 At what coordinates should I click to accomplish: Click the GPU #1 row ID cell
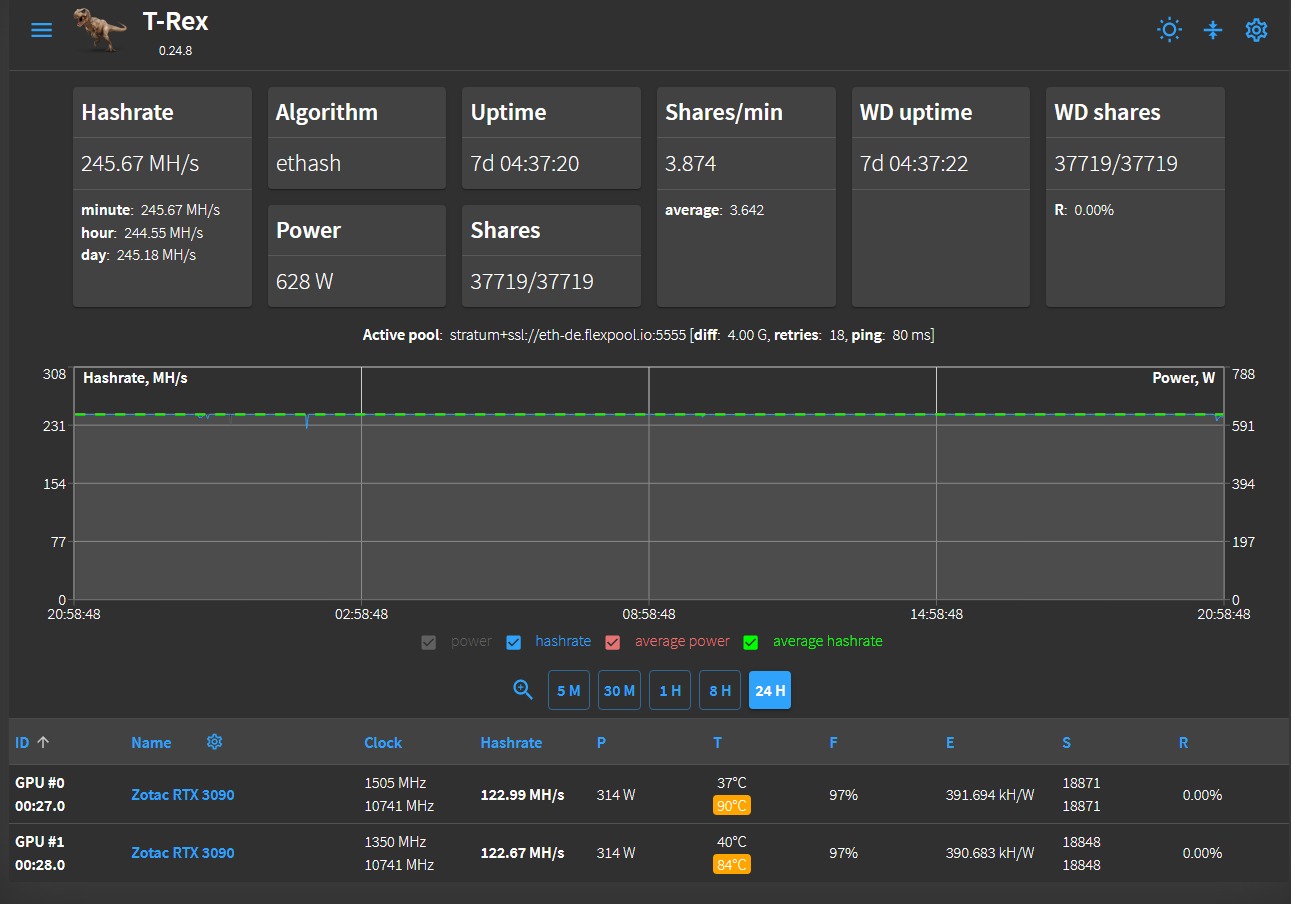tap(40, 853)
